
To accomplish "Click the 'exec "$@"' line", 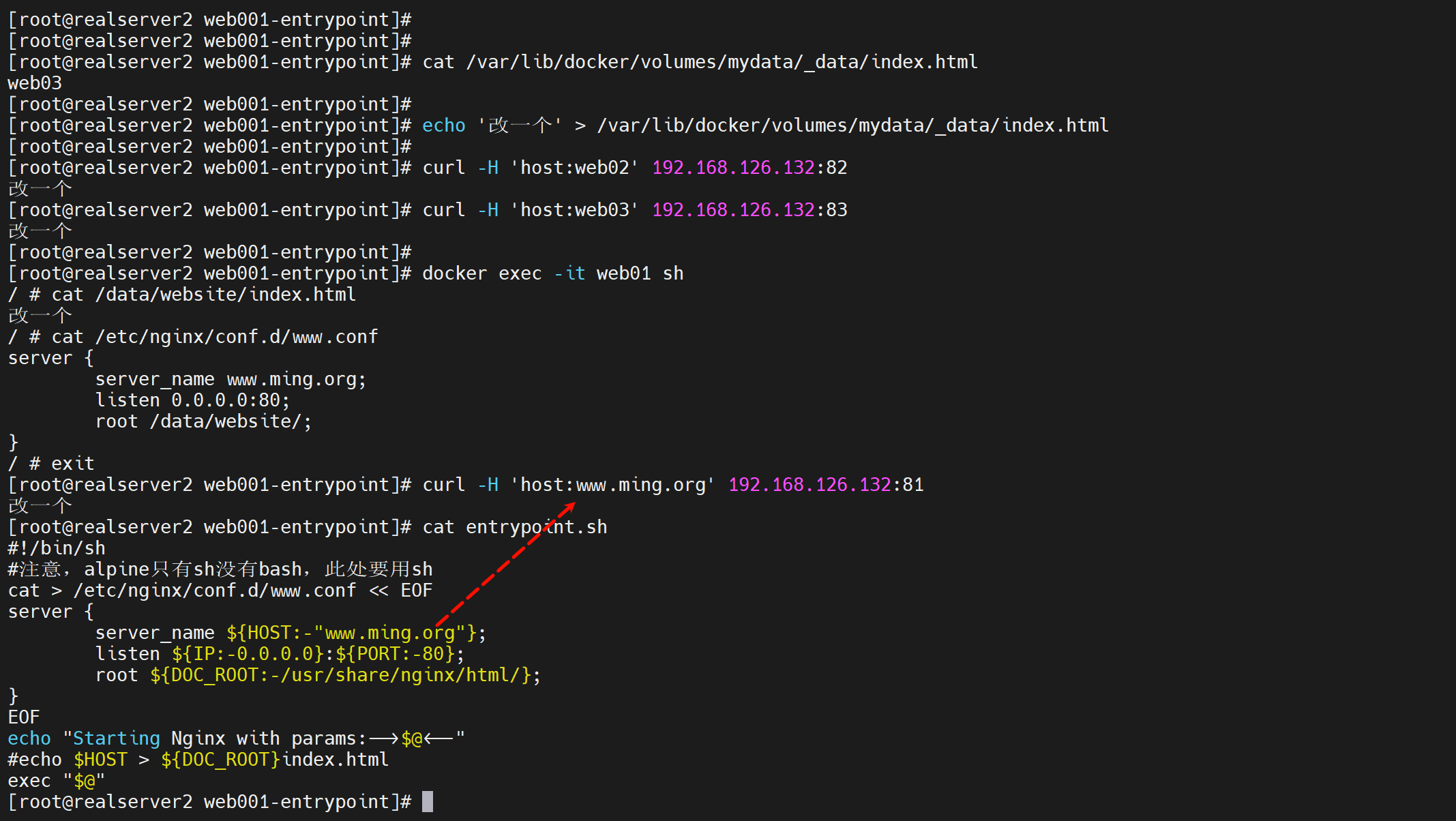I will [57, 781].
